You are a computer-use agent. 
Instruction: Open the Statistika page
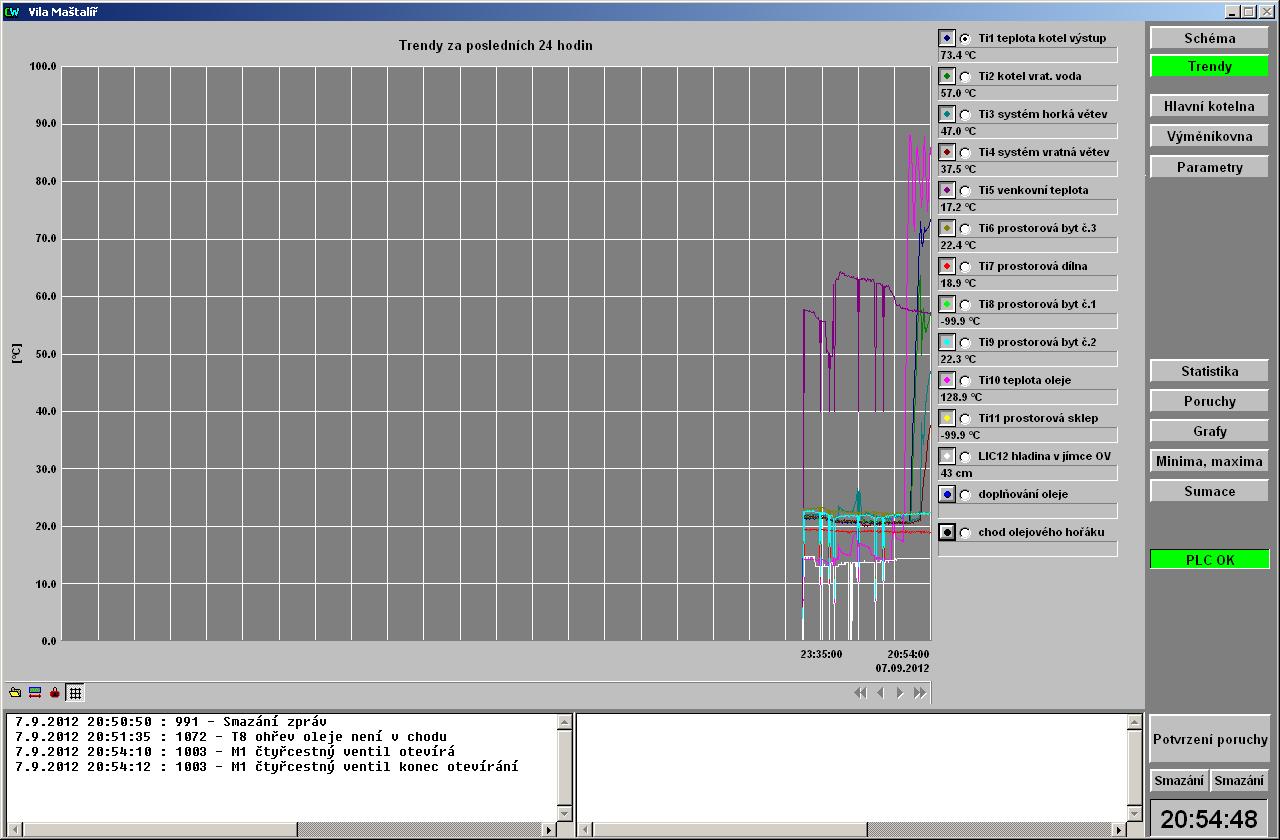[1209, 371]
